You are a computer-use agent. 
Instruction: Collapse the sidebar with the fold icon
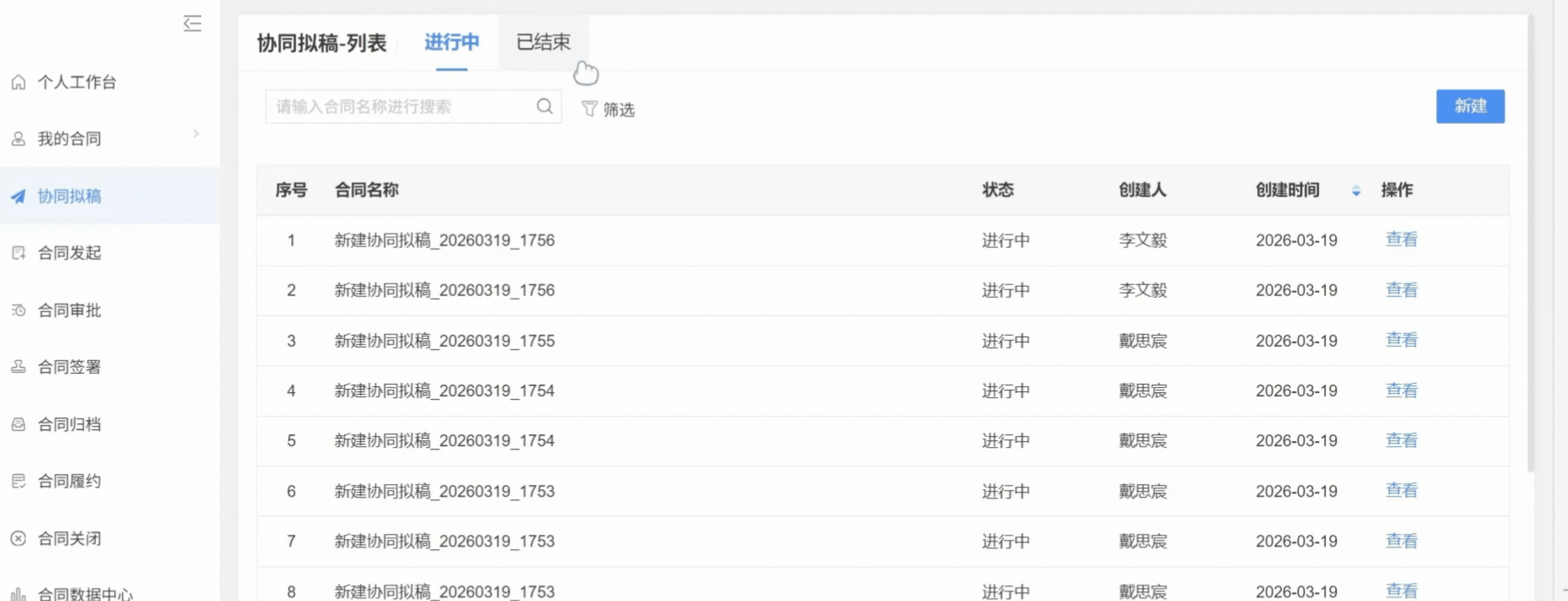point(192,23)
